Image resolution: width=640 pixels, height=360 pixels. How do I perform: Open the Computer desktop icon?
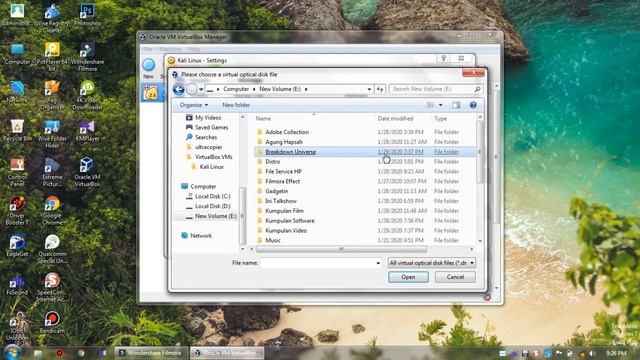click(x=17, y=54)
